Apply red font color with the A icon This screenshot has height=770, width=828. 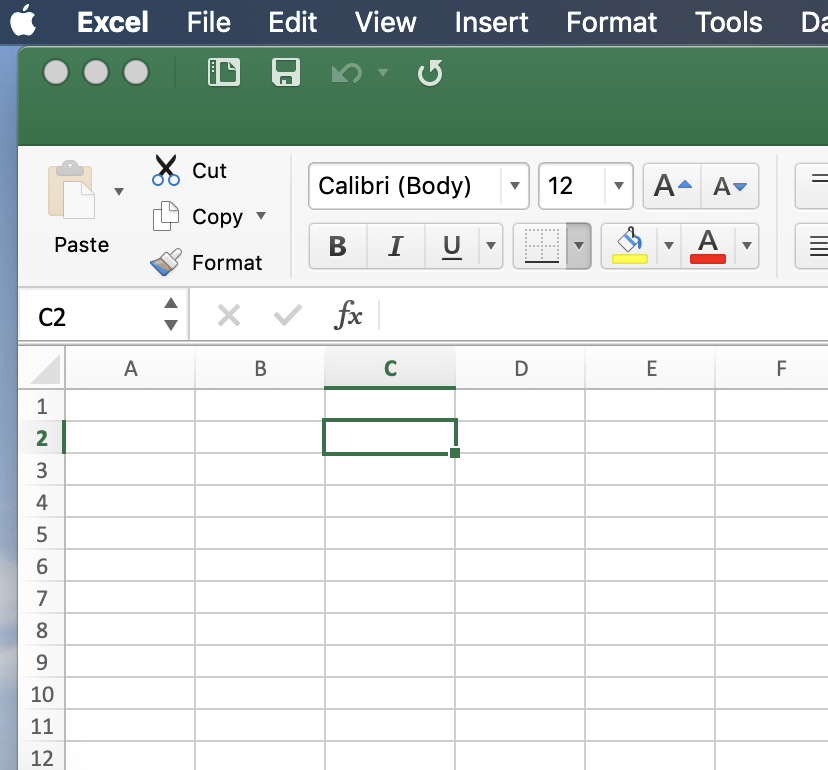point(708,246)
